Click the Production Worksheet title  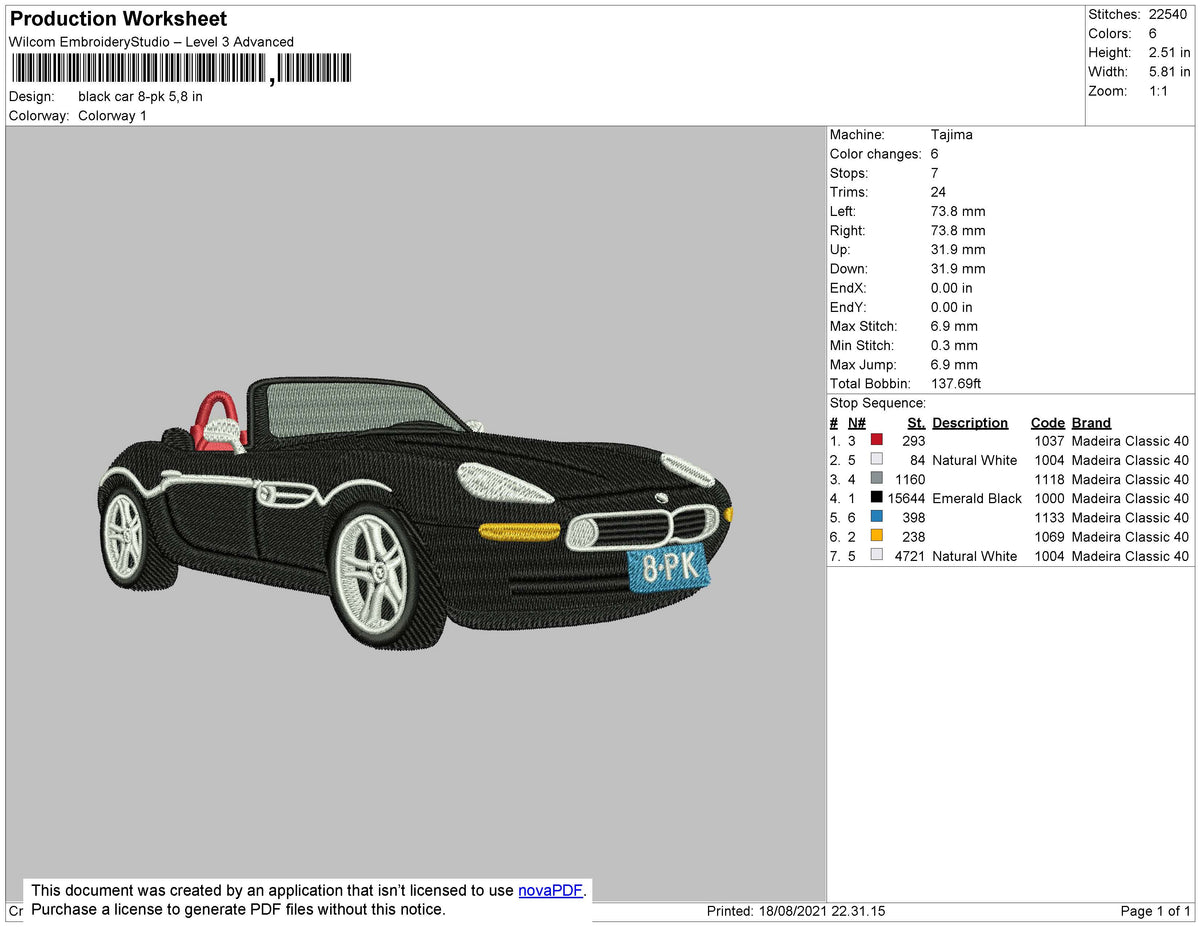point(118,18)
